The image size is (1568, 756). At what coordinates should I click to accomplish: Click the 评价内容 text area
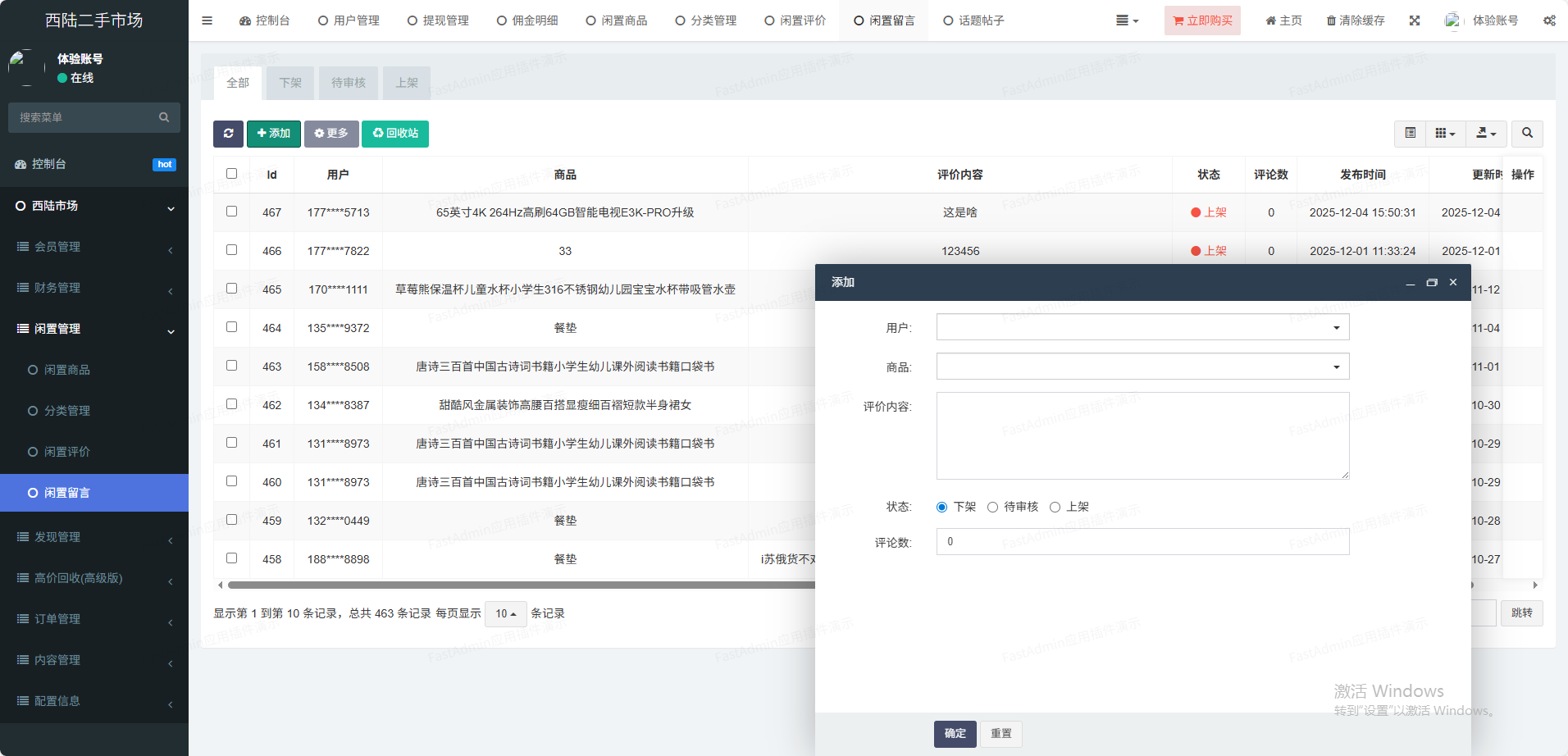(x=1142, y=435)
